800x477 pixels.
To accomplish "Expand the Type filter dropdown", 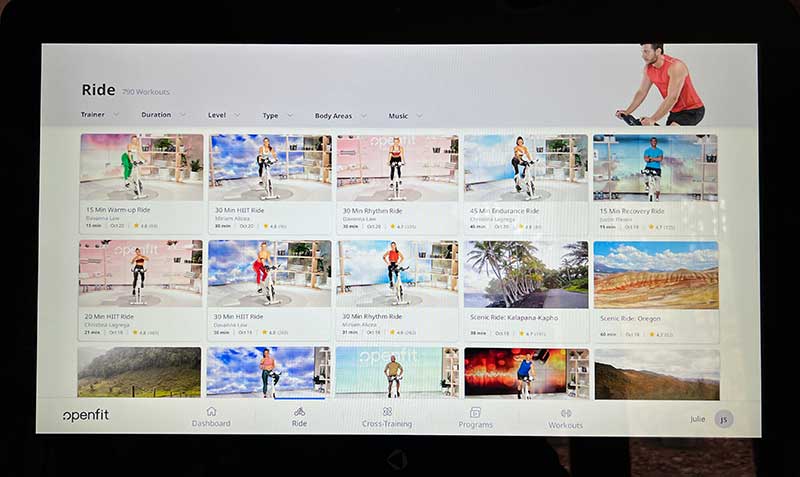I will (x=278, y=116).
